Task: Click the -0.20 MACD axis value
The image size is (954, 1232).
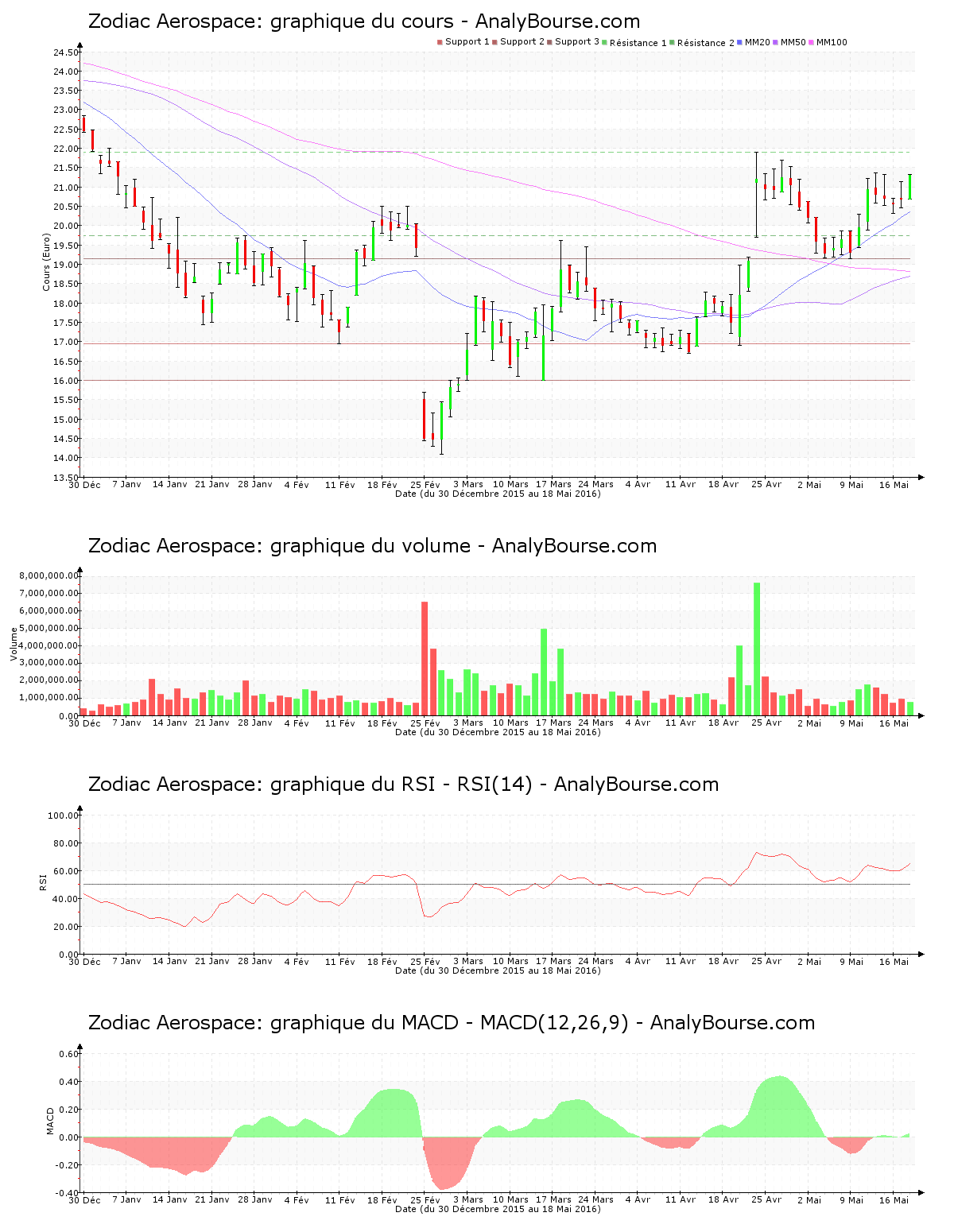Action: tap(68, 1165)
